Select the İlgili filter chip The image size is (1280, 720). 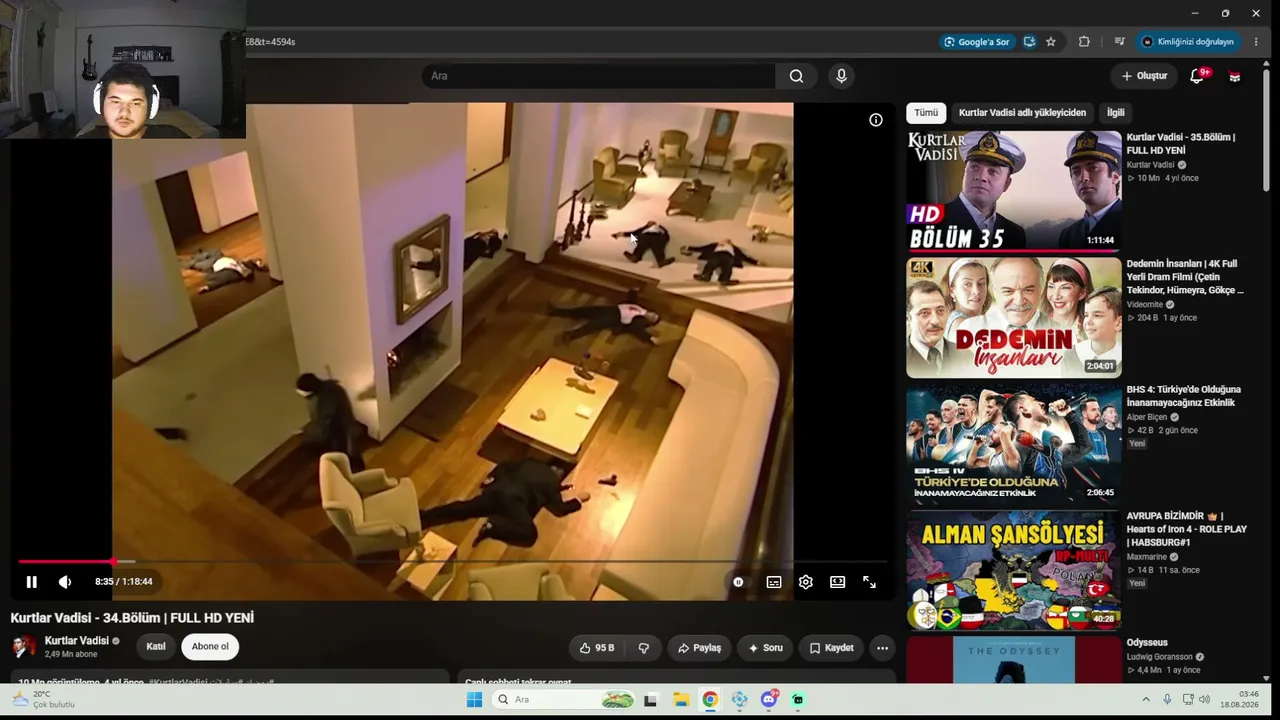tap(1116, 113)
